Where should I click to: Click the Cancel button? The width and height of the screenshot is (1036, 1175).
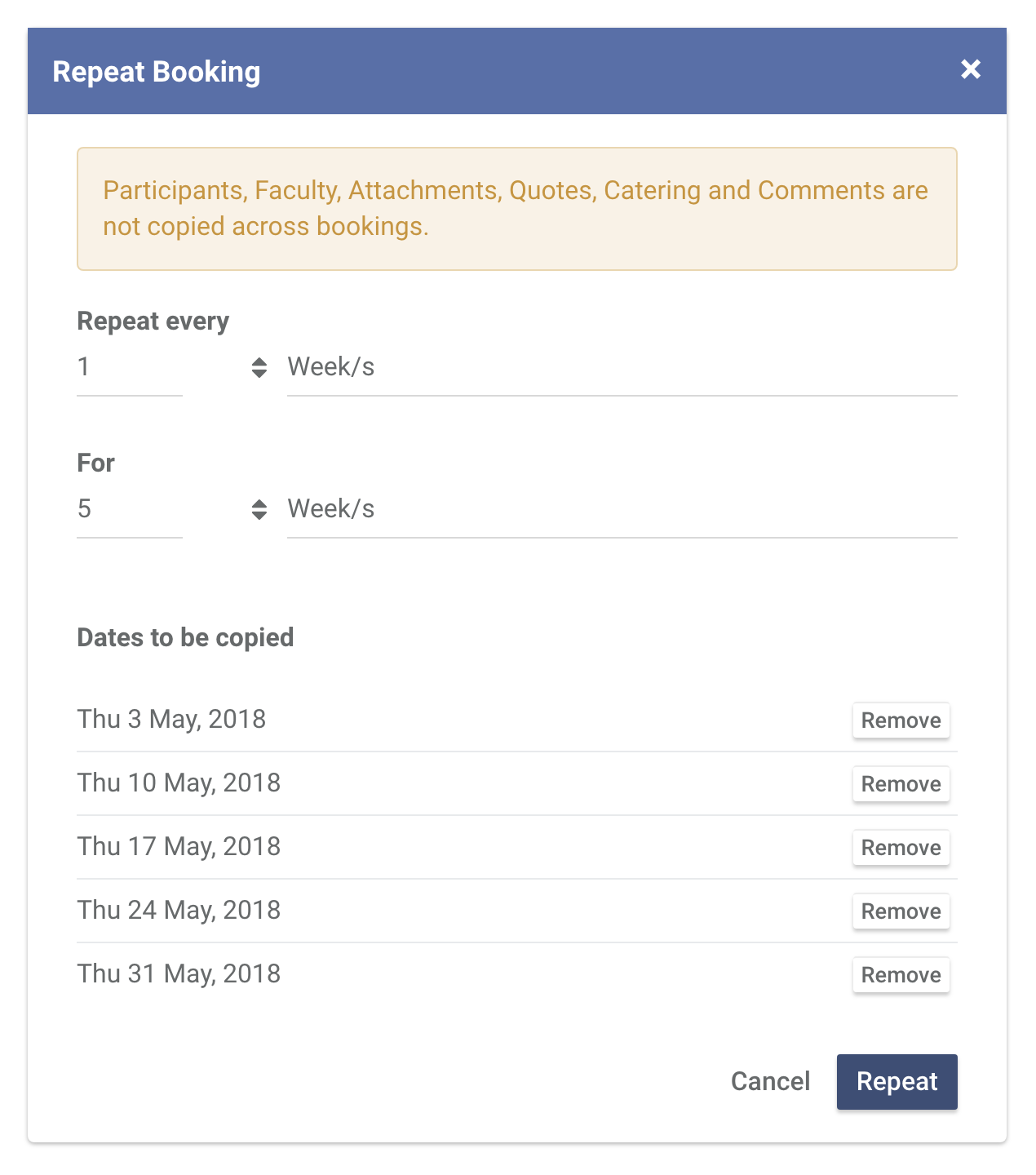770,1082
